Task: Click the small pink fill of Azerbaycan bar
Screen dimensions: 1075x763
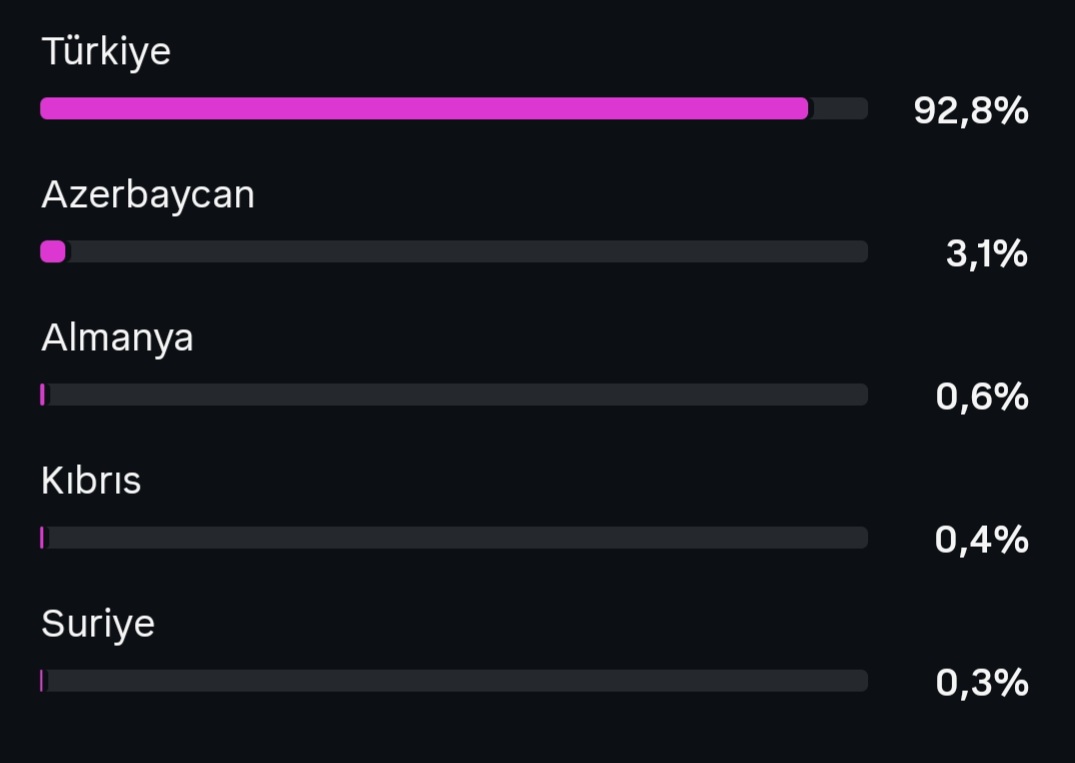Action: pyautogui.click(x=53, y=252)
